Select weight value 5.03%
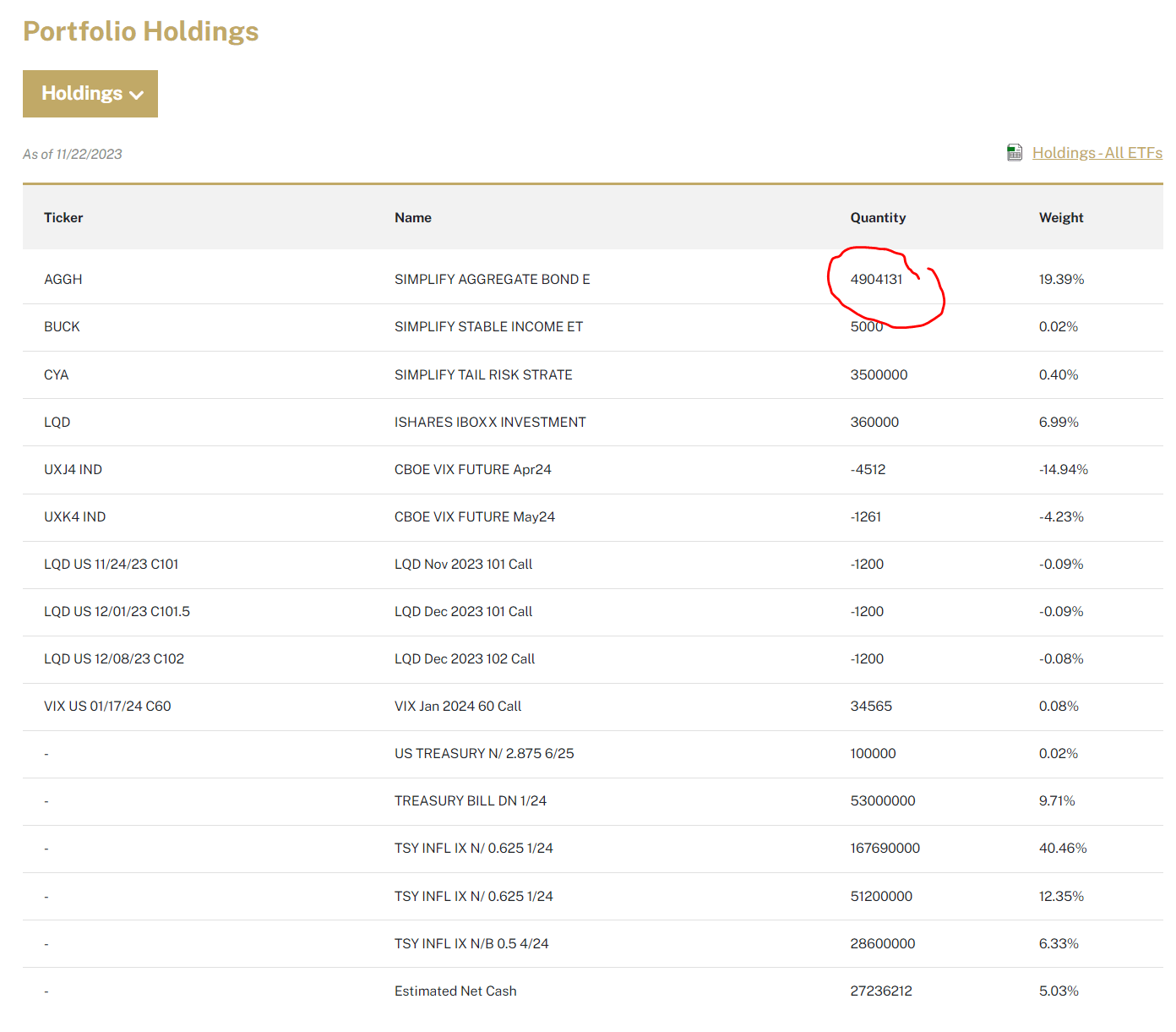The width and height of the screenshot is (1176, 1032). [x=1059, y=991]
